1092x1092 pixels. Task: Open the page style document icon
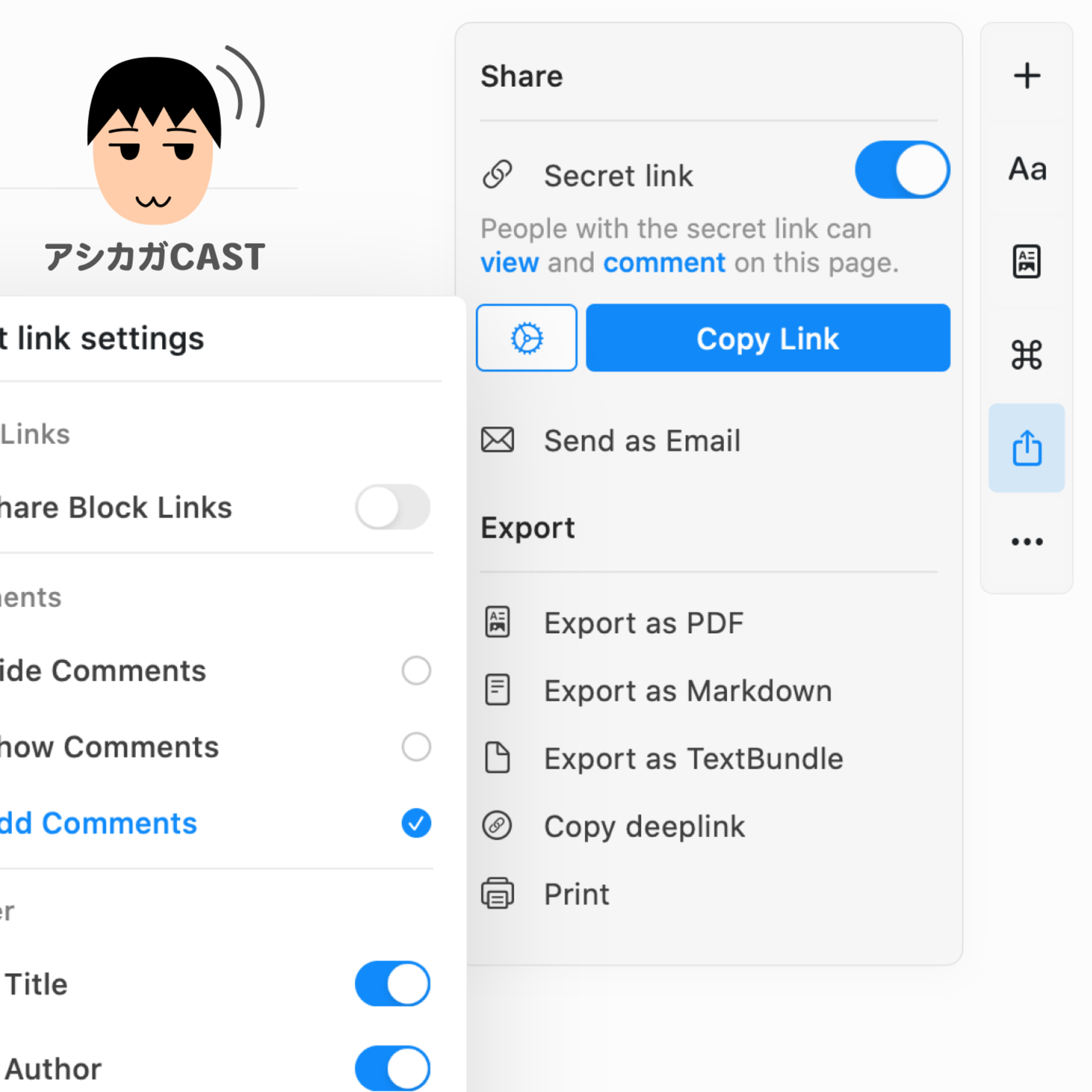point(1026,262)
